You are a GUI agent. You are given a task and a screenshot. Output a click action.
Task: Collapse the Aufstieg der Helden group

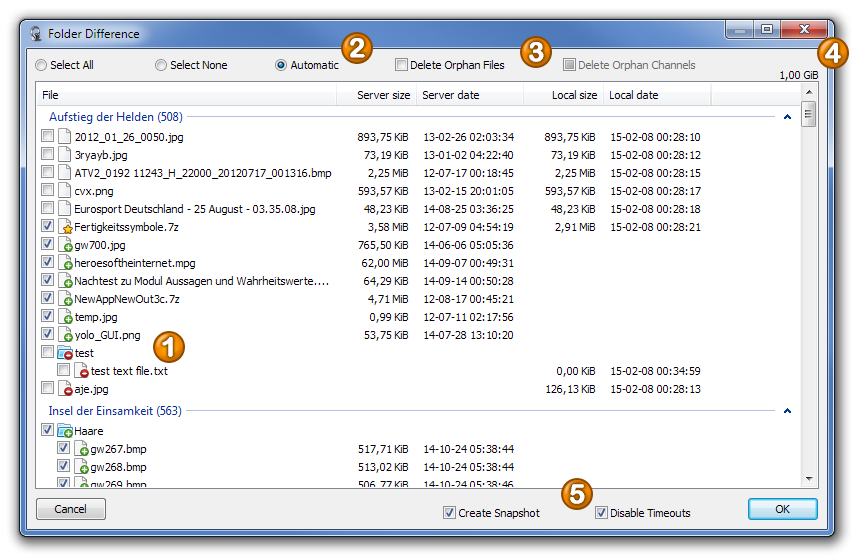click(x=787, y=117)
